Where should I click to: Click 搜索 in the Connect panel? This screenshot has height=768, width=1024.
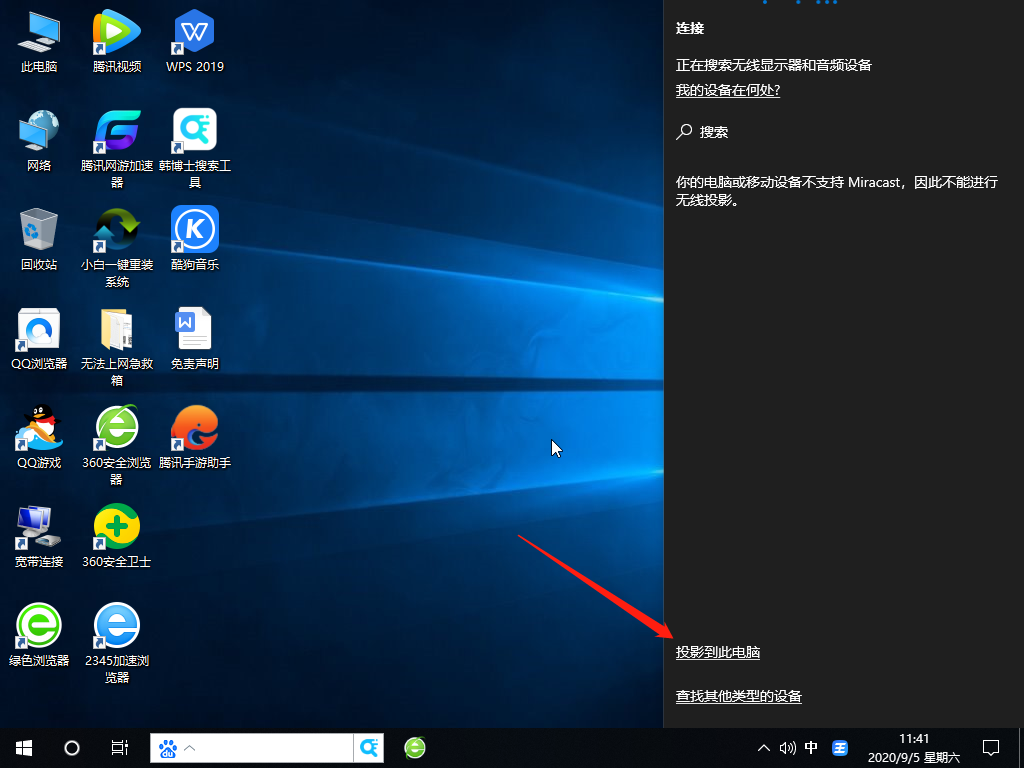pyautogui.click(x=713, y=132)
